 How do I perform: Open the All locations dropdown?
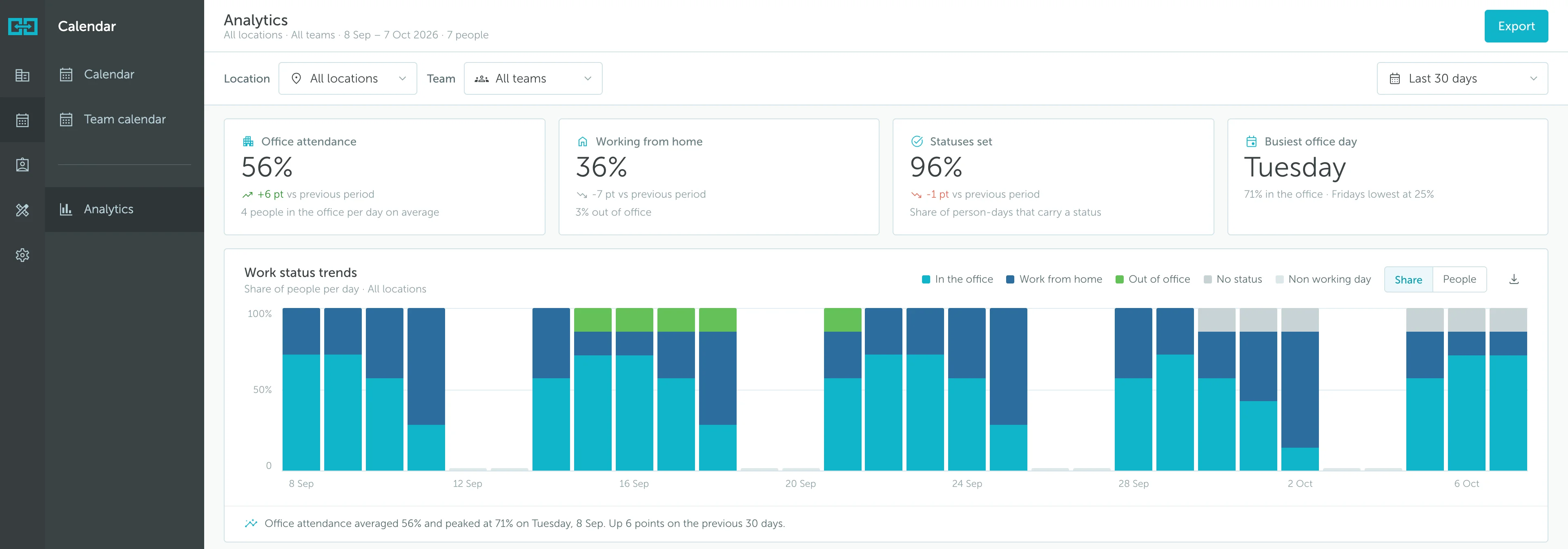pos(347,78)
